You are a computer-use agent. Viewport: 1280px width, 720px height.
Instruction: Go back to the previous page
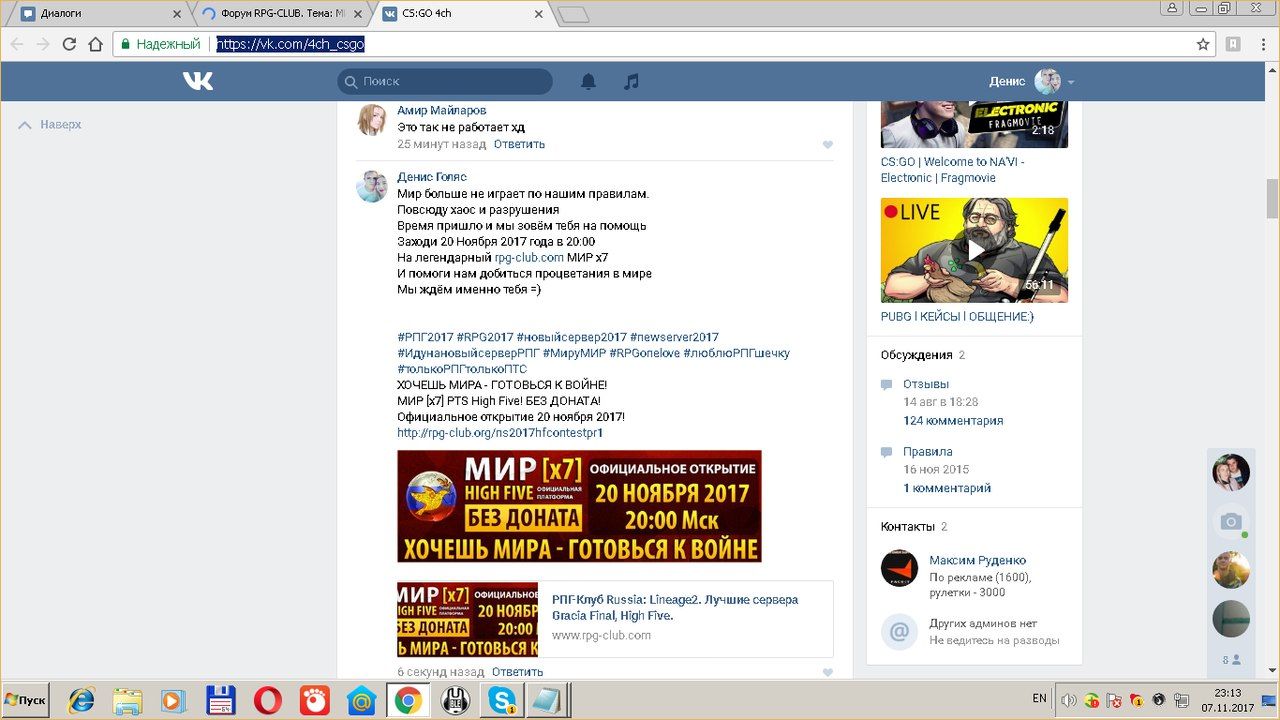tap(17, 44)
